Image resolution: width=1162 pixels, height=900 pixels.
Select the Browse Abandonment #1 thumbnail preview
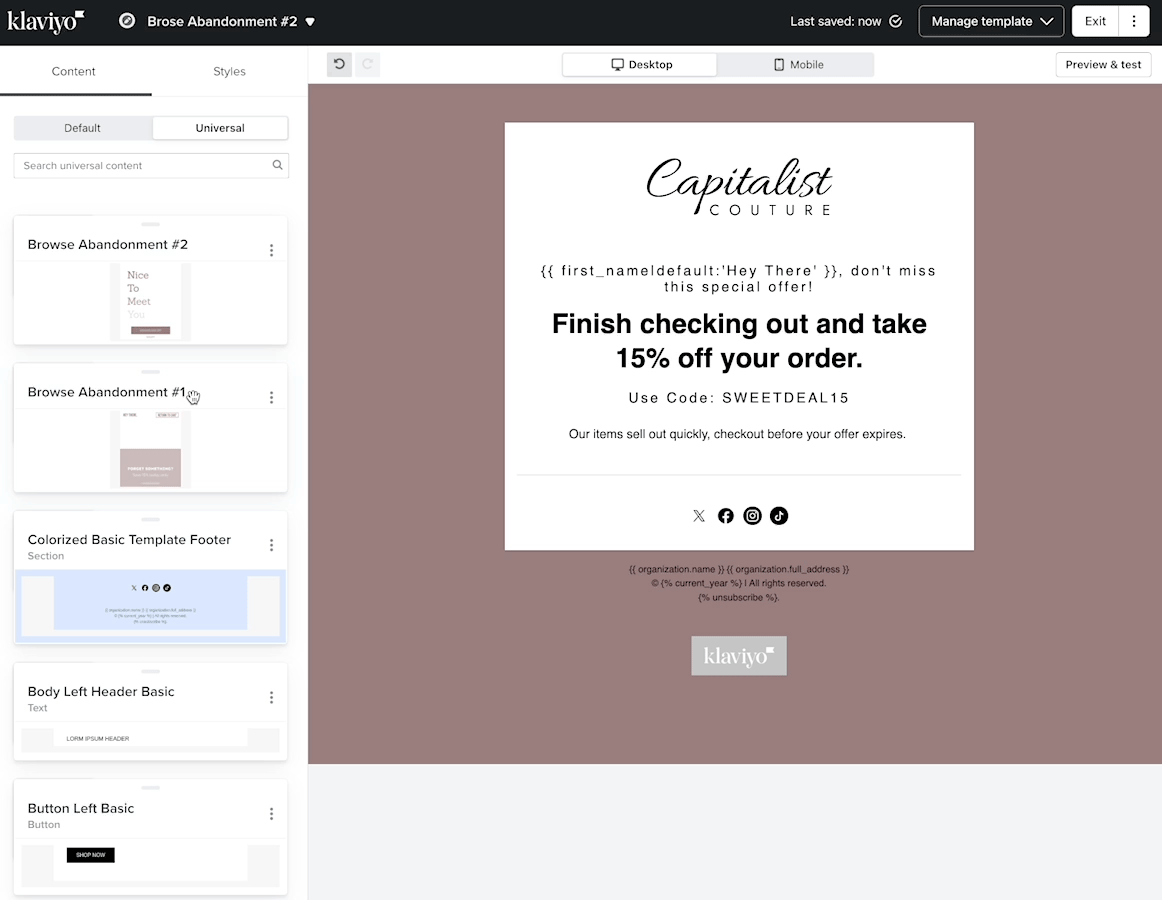click(150, 449)
